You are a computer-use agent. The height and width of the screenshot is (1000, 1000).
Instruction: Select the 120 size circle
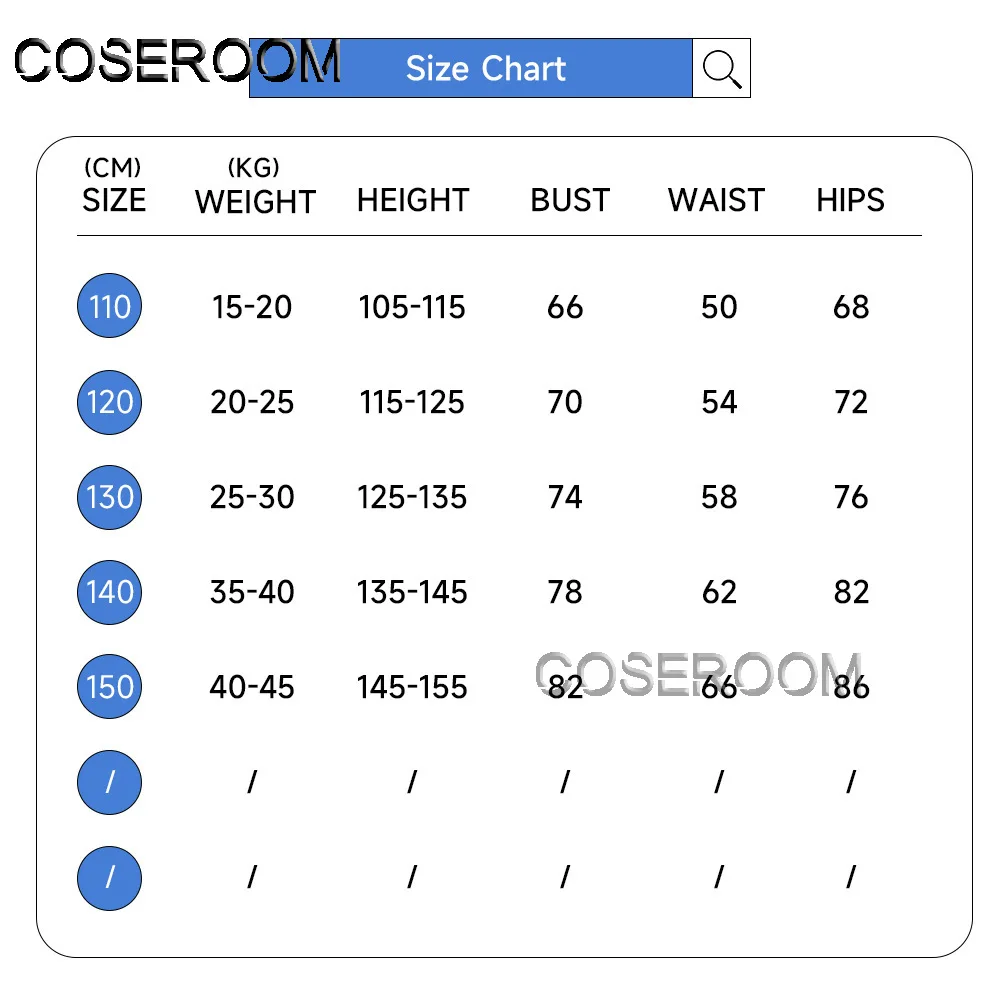[110, 402]
